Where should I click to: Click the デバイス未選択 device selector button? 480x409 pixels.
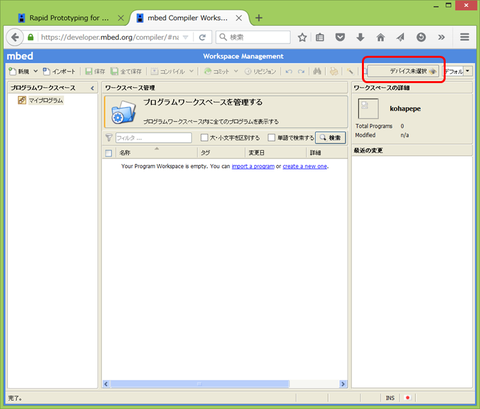(x=403, y=71)
